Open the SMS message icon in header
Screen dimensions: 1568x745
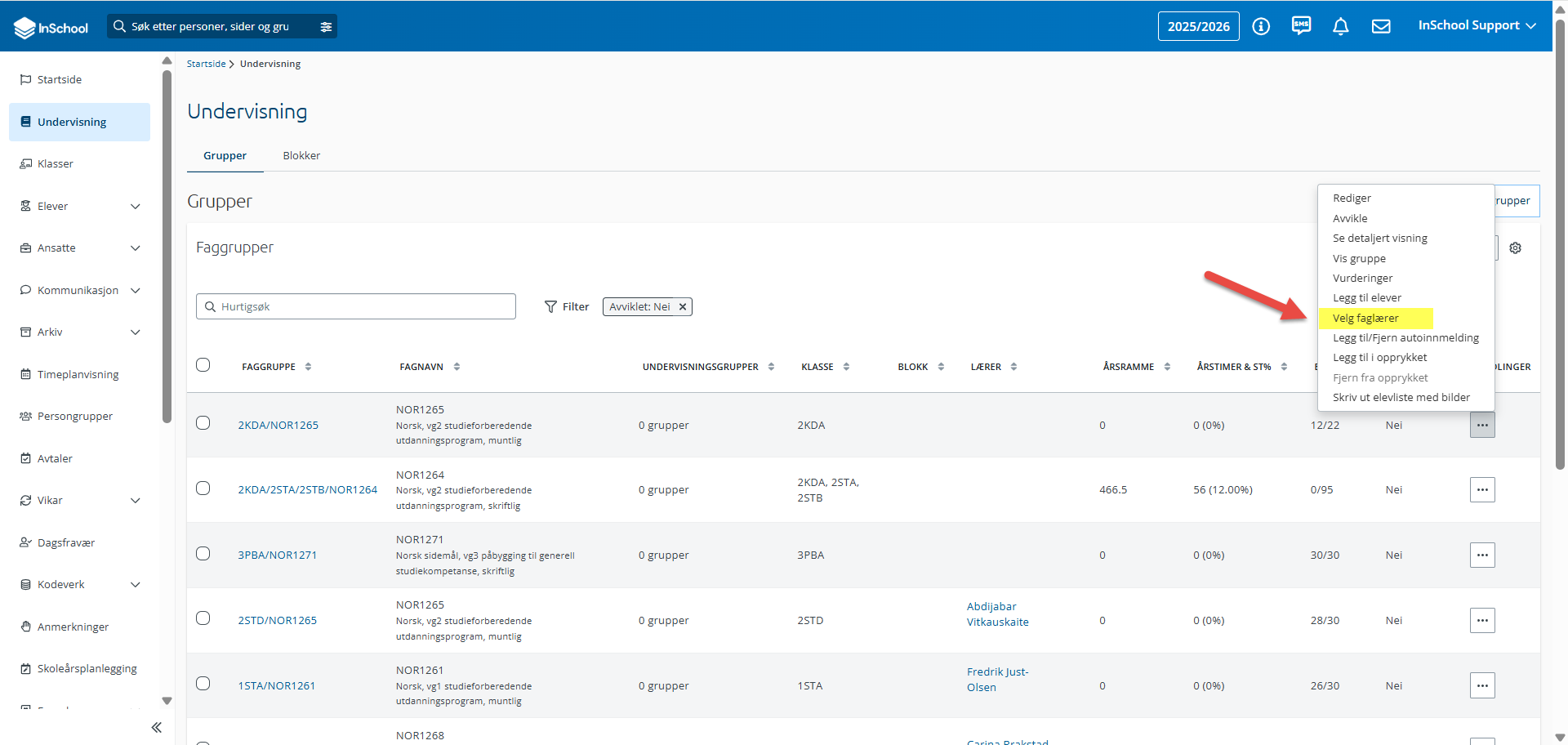click(x=1301, y=26)
